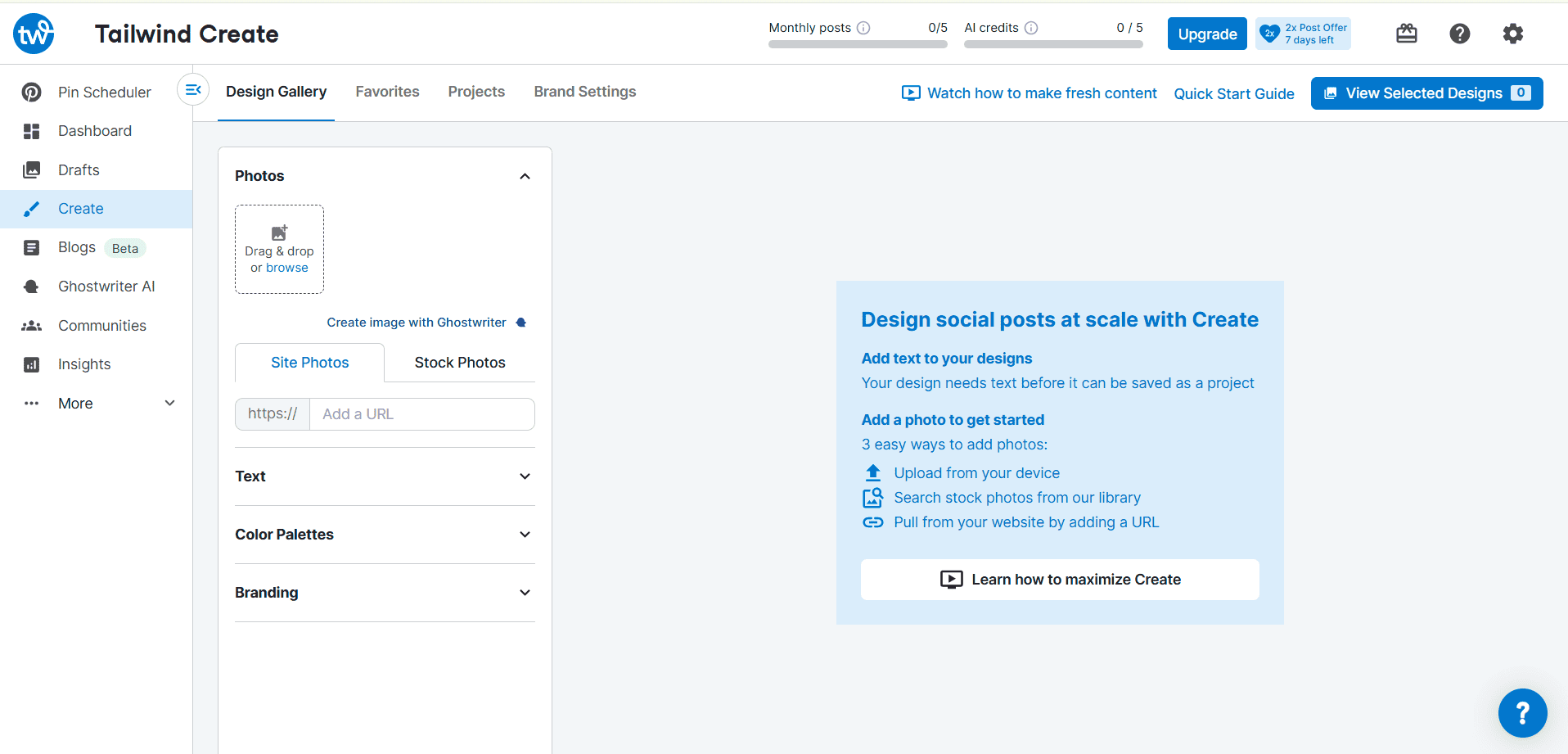Image resolution: width=1568 pixels, height=754 pixels.
Task: Click the https:// prefix label
Action: pyautogui.click(x=273, y=414)
